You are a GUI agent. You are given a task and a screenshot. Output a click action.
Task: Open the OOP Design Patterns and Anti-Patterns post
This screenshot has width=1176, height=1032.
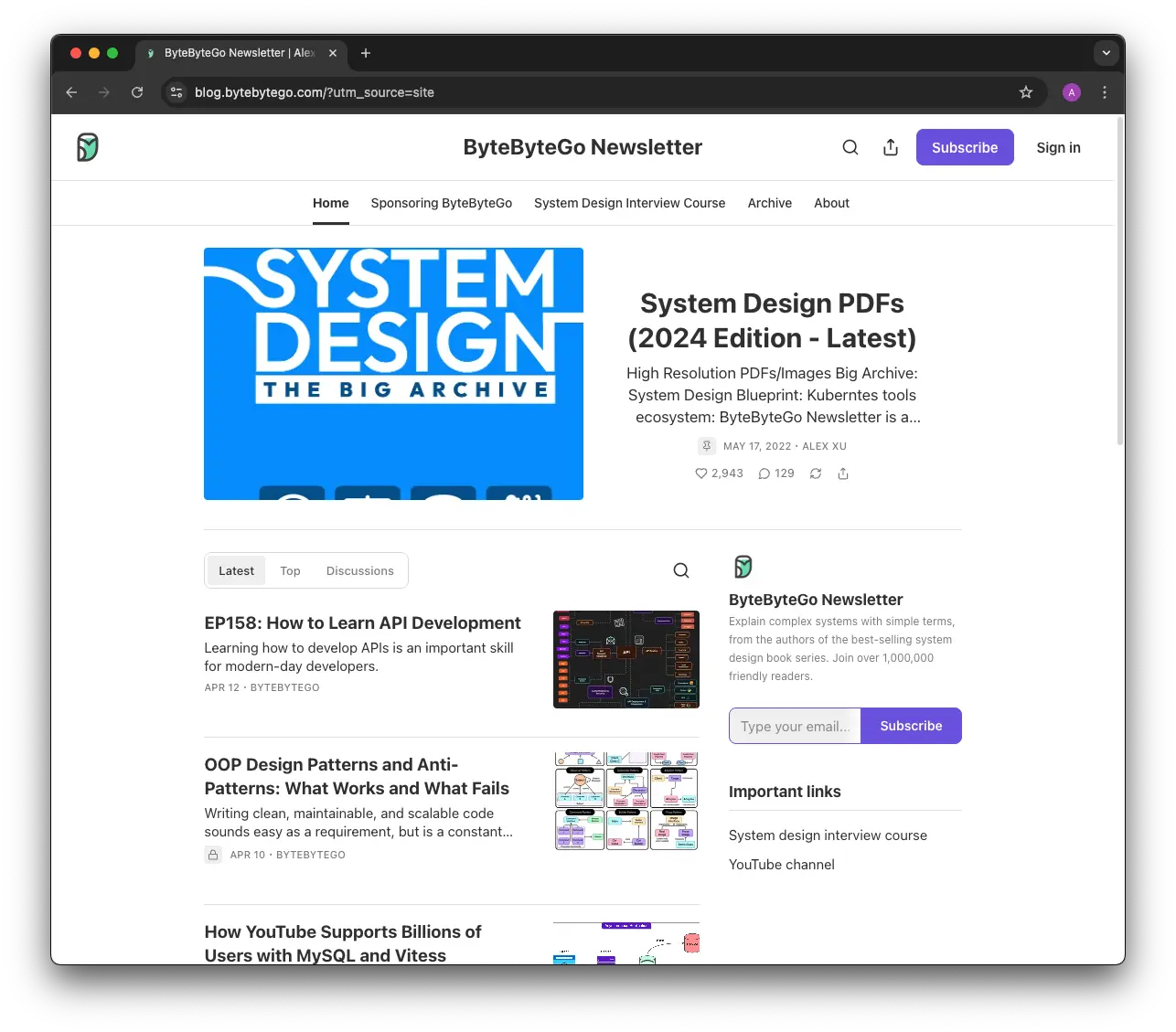pos(357,776)
